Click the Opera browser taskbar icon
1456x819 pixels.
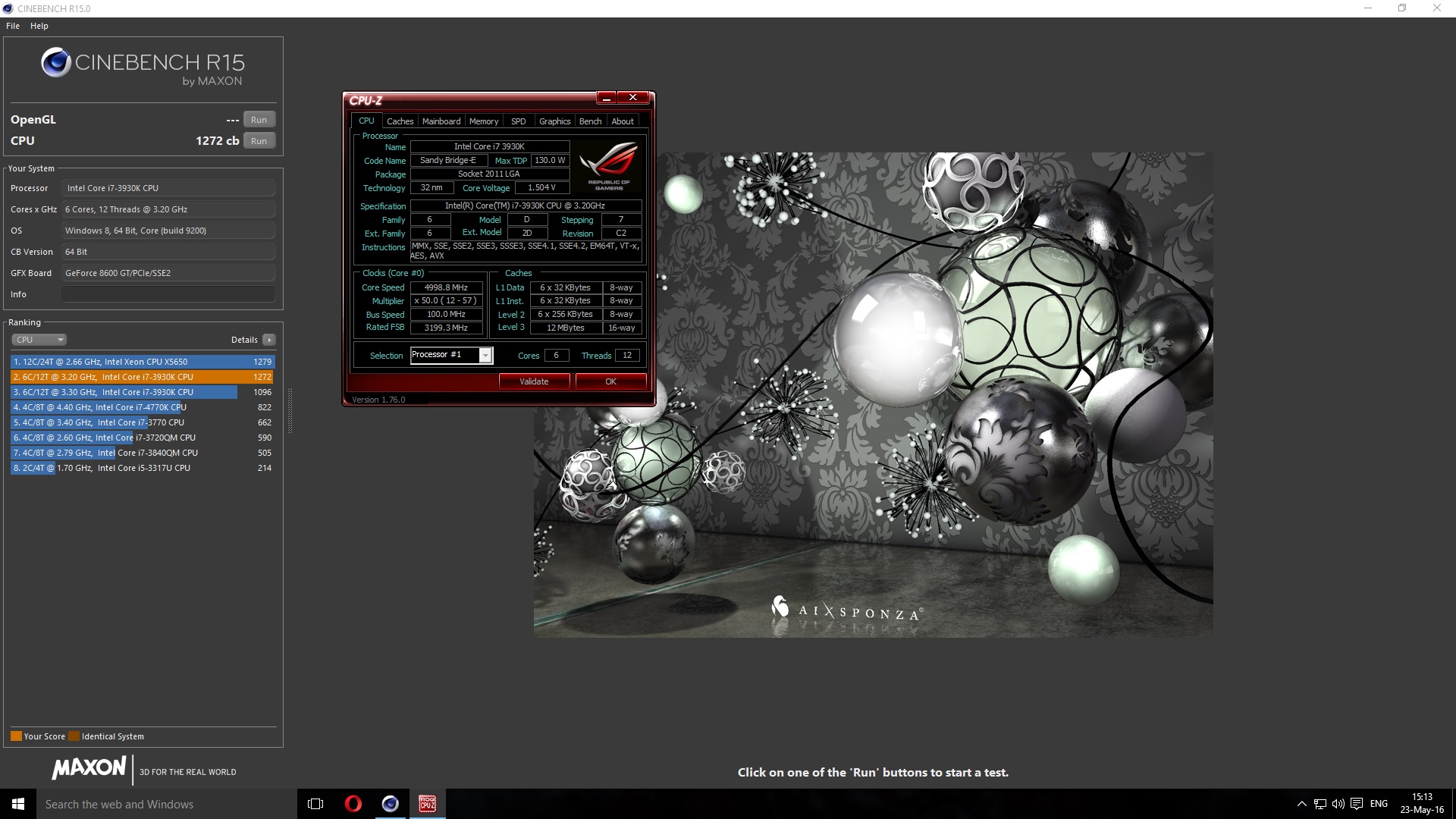tap(353, 804)
